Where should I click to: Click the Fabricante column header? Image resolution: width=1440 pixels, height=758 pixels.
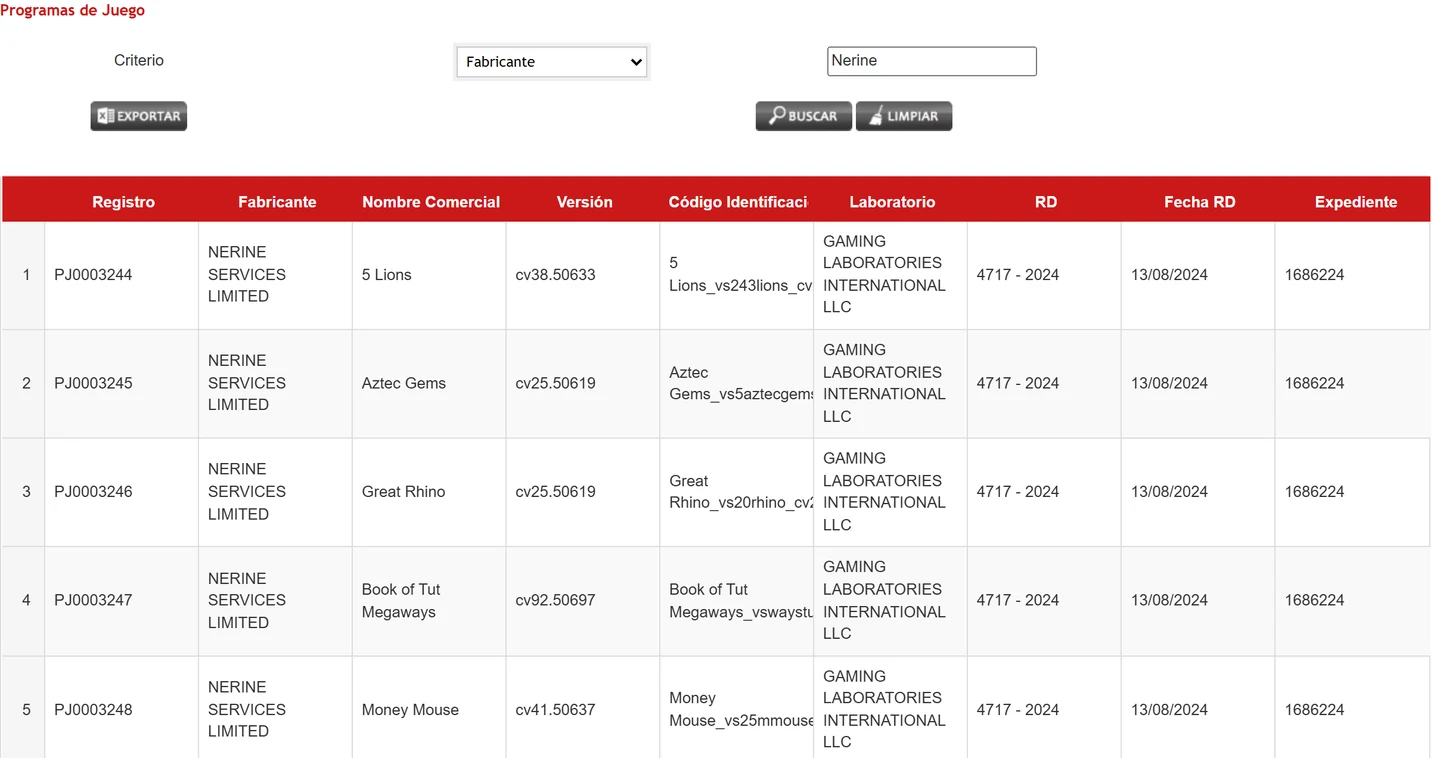point(277,202)
